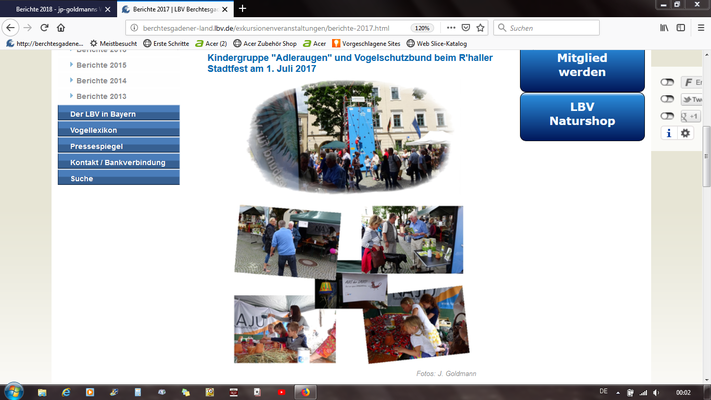Open Kontakt / Bankverbindung menu item
Viewport: 711px width, 400px height.
click(x=119, y=162)
